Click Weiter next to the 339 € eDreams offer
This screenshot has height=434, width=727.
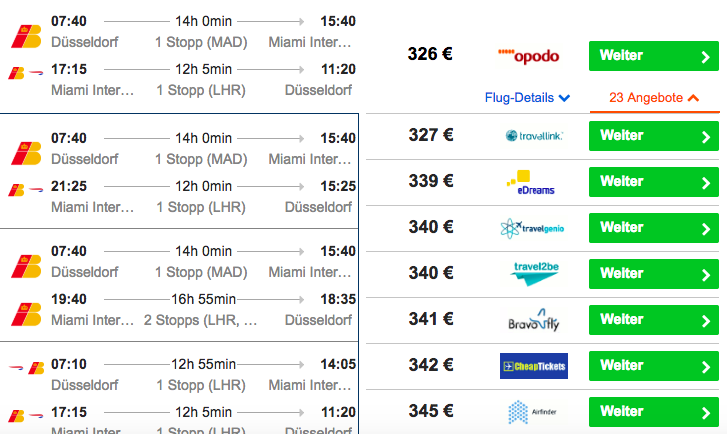(654, 182)
